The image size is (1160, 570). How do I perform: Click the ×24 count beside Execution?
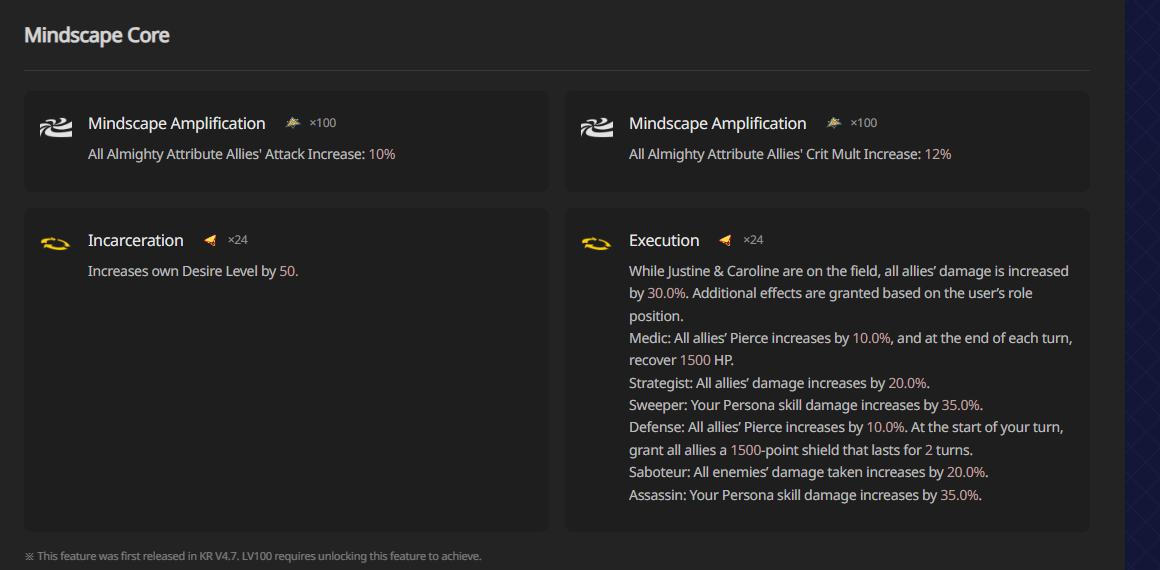tap(753, 240)
